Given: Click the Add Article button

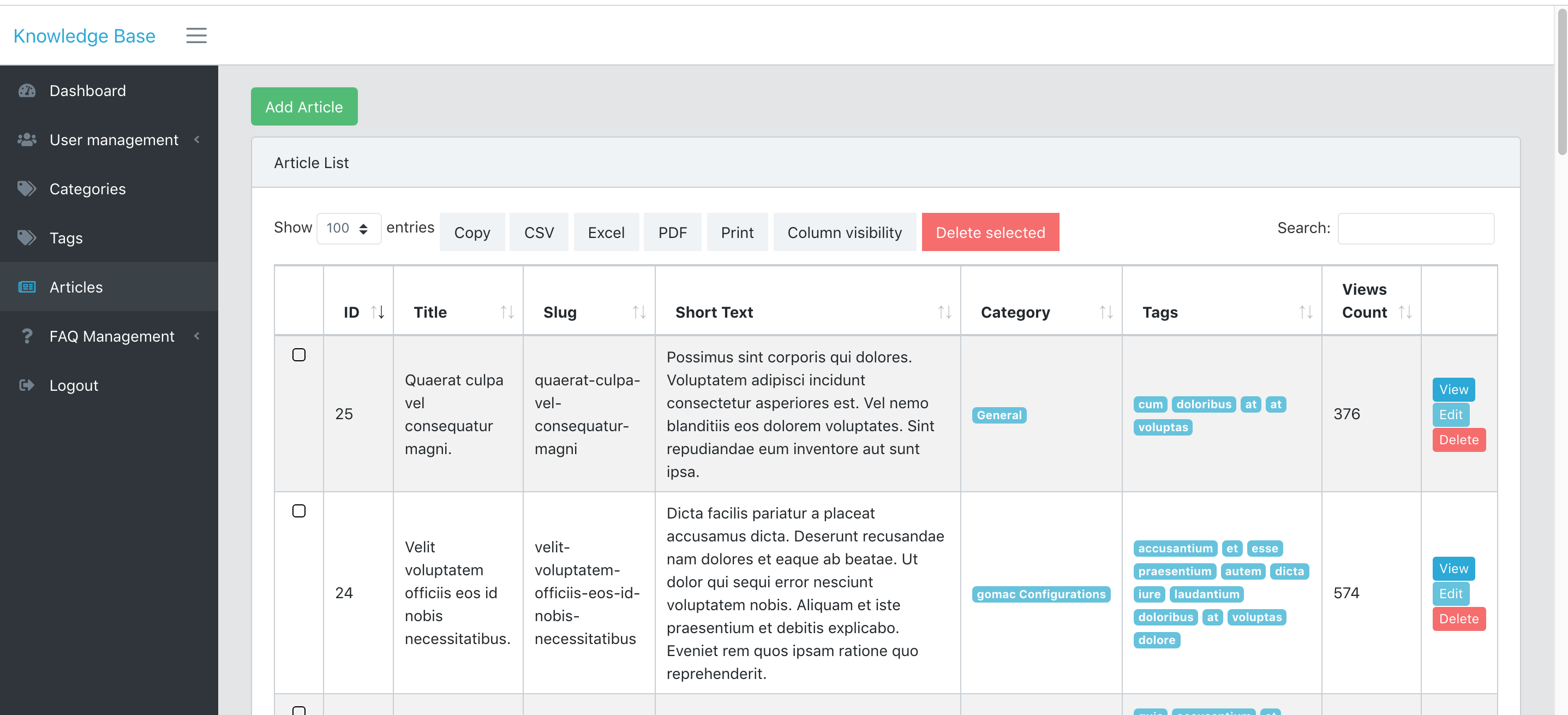Looking at the screenshot, I should (304, 106).
